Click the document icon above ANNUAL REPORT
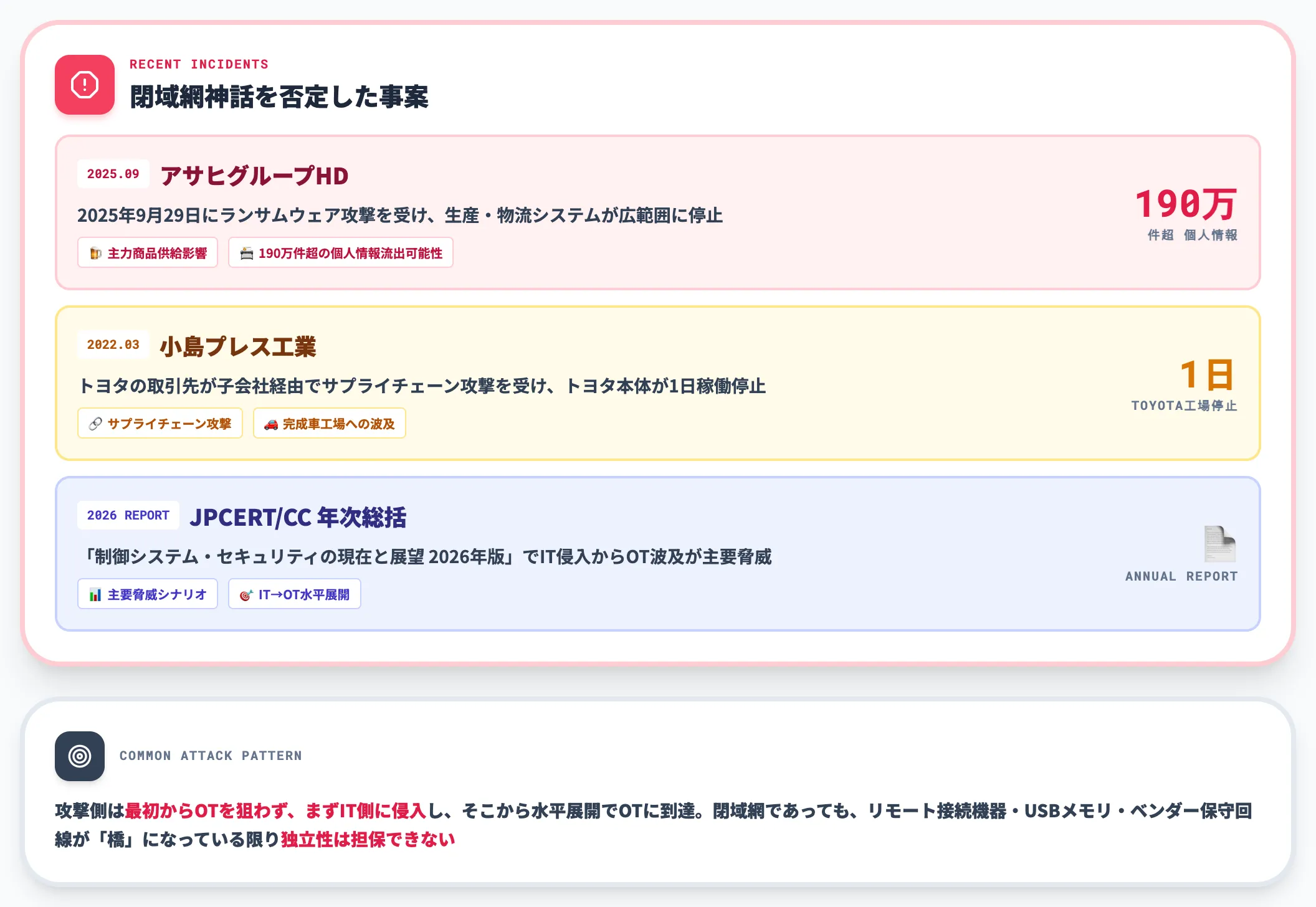The height and width of the screenshot is (907, 1316). tap(1219, 544)
